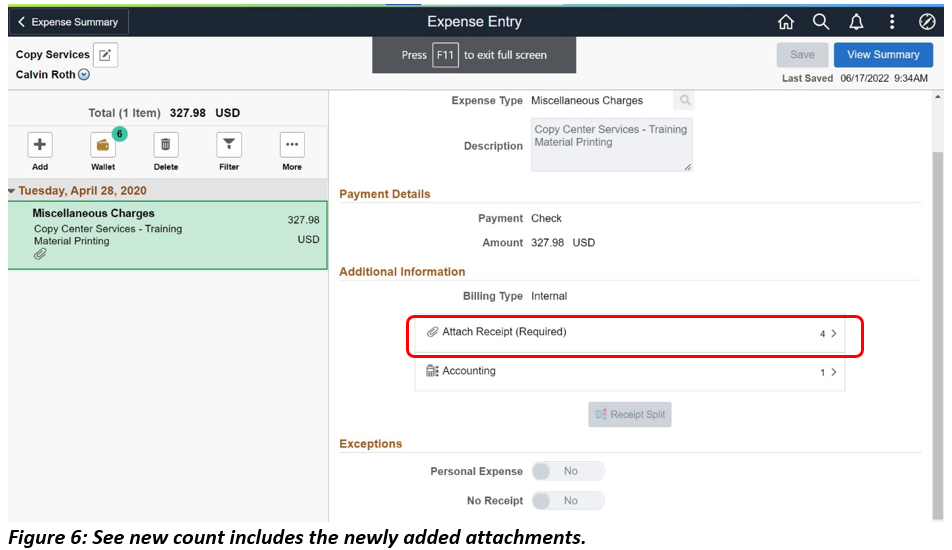Open the Wallet with 6 items

(103, 145)
